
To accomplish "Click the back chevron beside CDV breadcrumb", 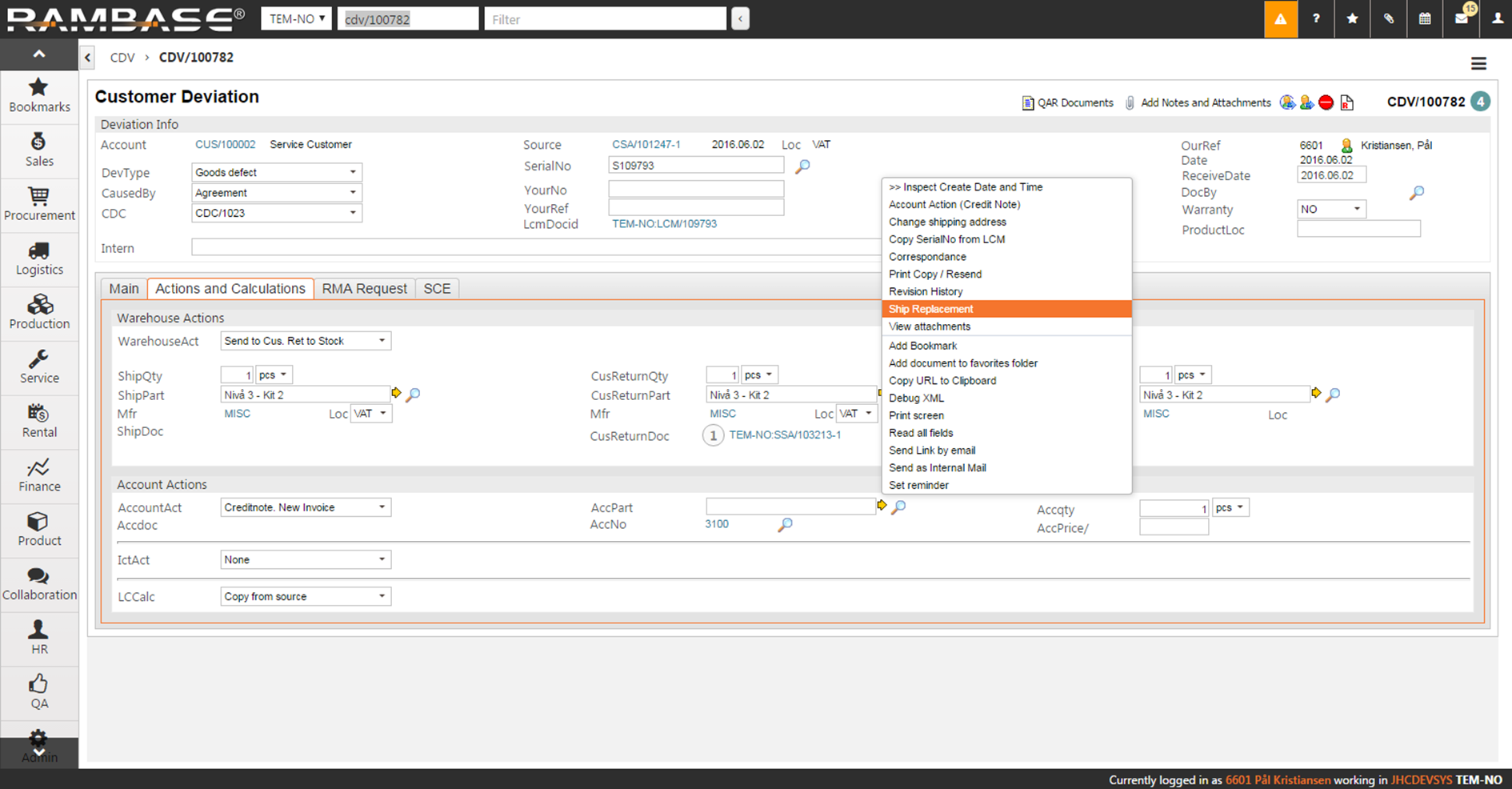I will click(88, 58).
